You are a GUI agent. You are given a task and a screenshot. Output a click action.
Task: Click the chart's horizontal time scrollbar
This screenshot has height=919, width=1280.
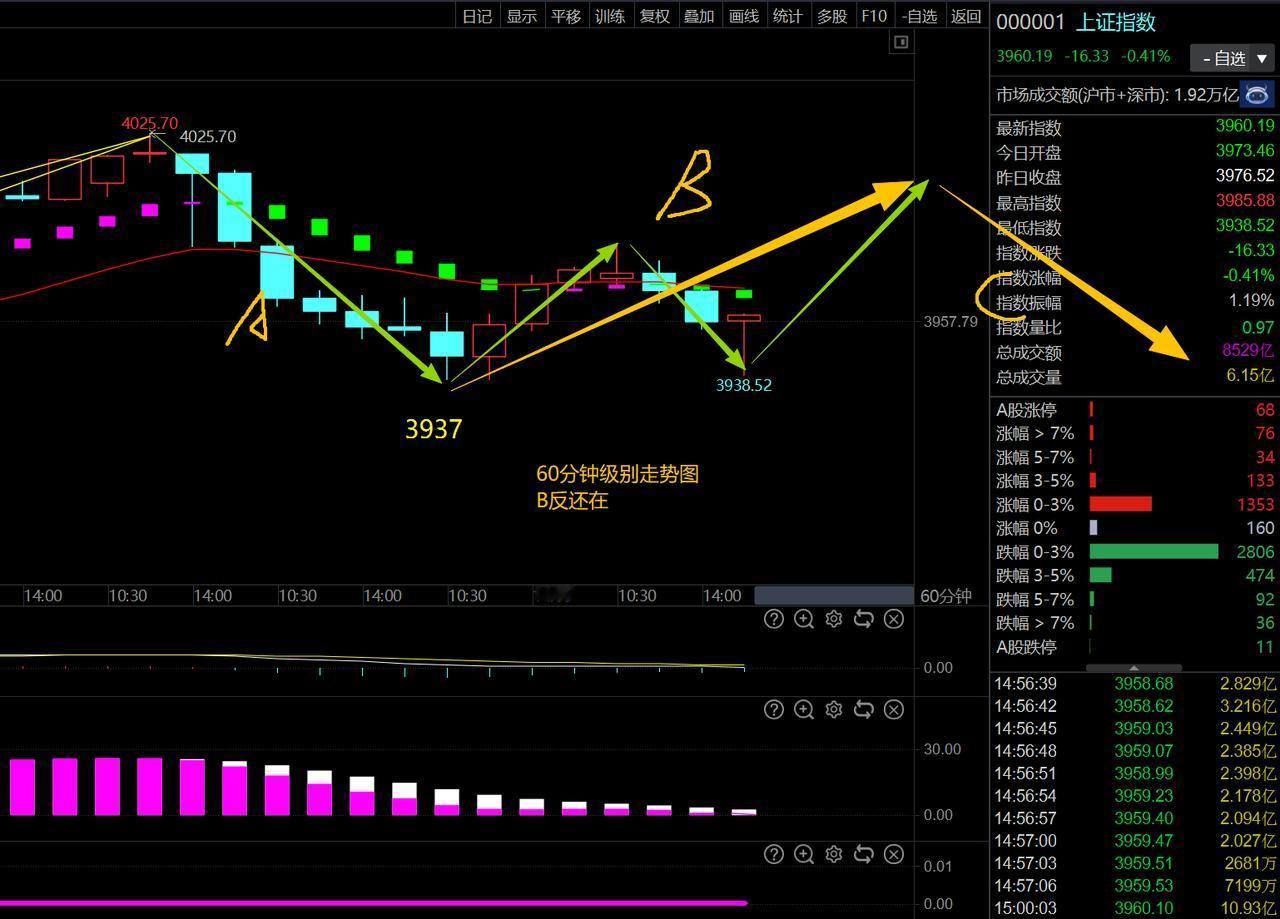[833, 596]
